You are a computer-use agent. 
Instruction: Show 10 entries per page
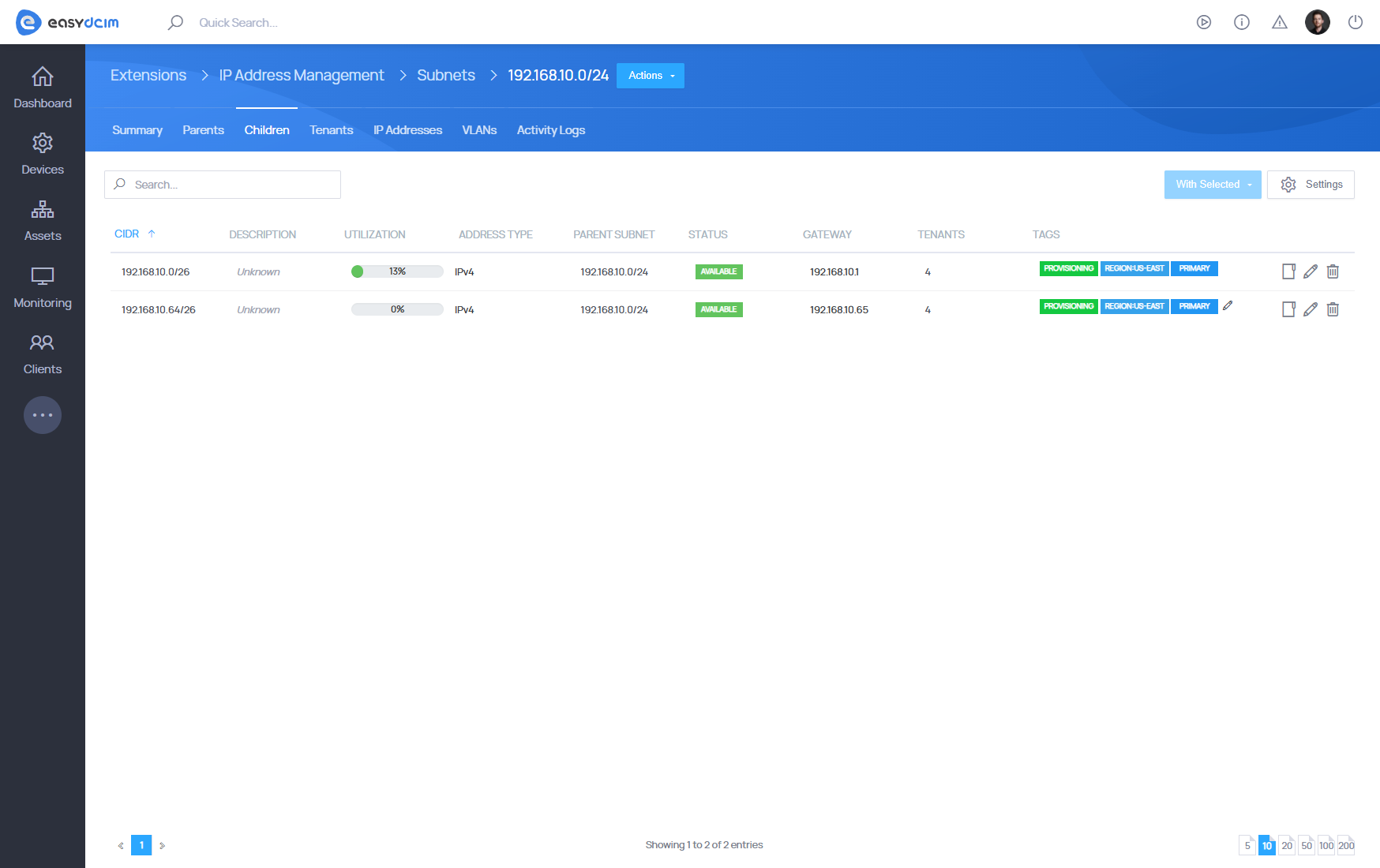[1267, 845]
